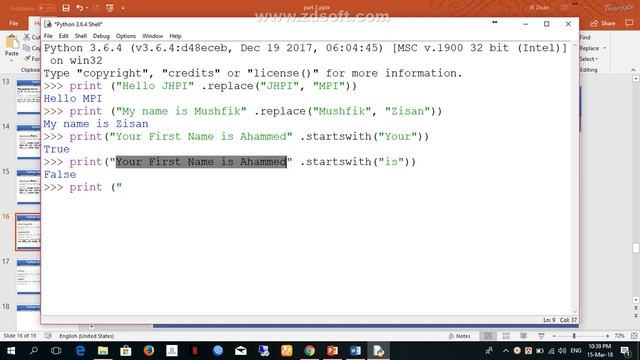Click the "True" output line
This screenshot has height=360, width=640.
pyautogui.click(x=57, y=149)
